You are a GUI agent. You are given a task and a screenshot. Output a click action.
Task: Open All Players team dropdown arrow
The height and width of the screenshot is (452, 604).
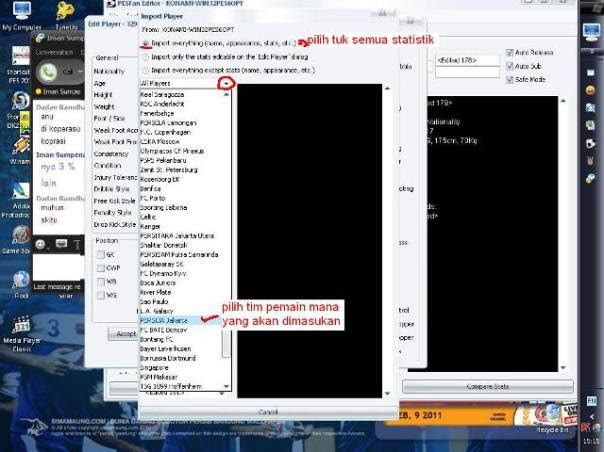click(226, 83)
